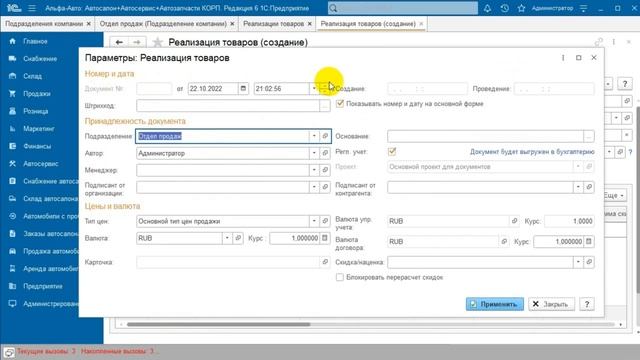Open favorites star in title bar
The width and height of the screenshot is (640, 360).
click(x=521, y=8)
